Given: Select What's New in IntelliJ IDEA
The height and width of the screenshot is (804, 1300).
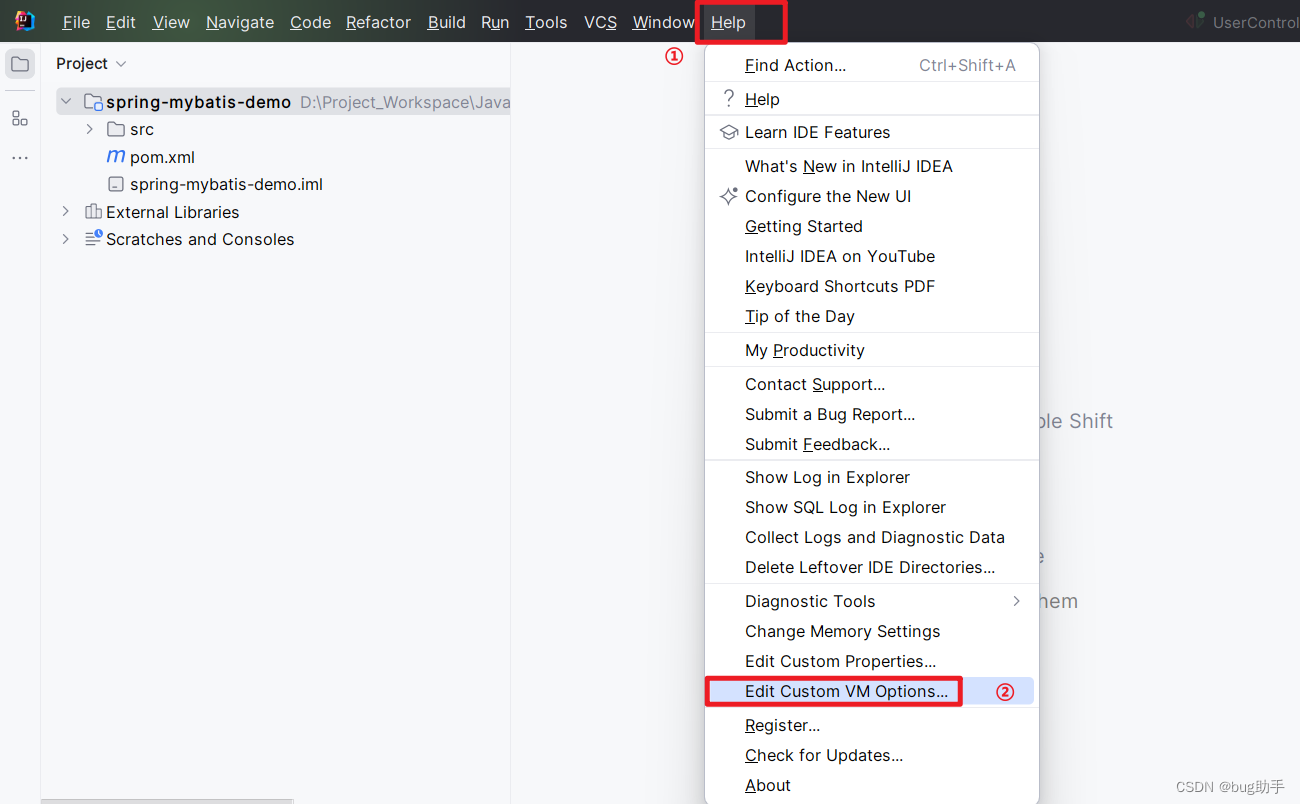Looking at the screenshot, I should pos(872,166).
